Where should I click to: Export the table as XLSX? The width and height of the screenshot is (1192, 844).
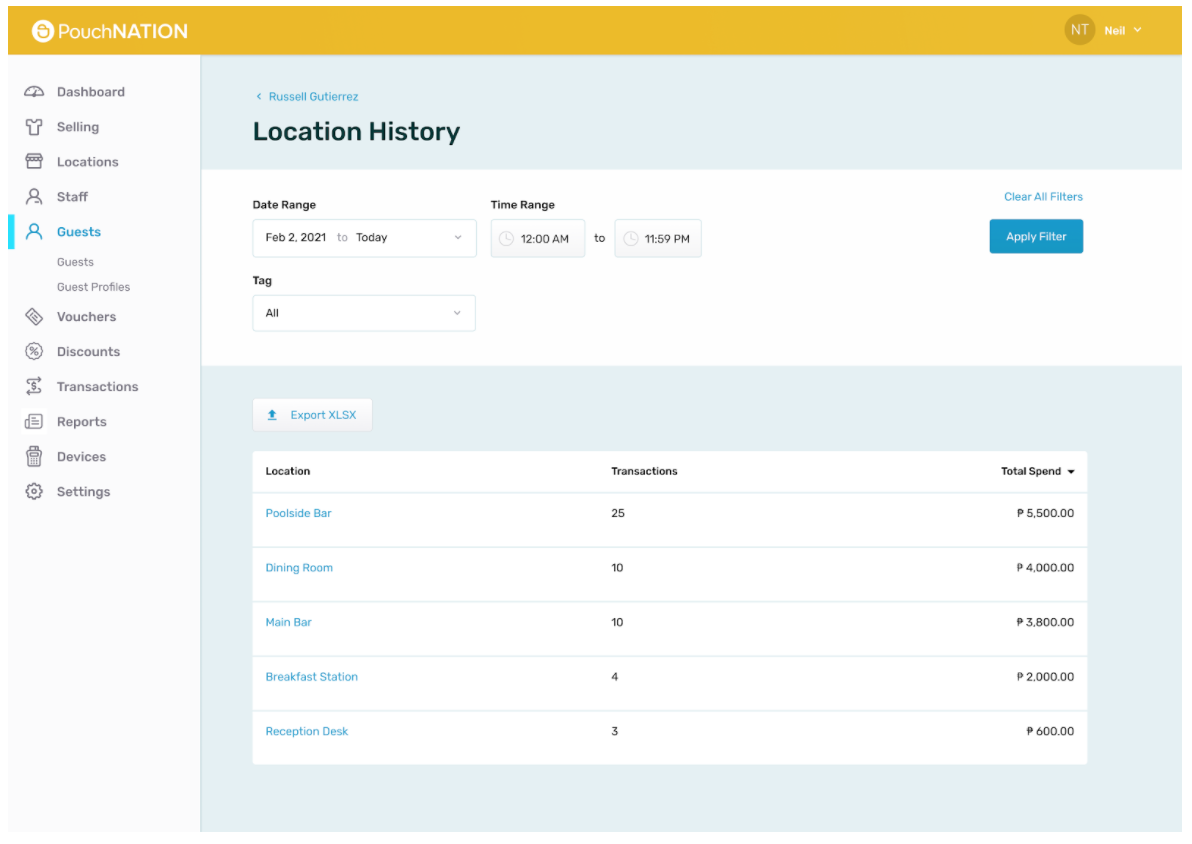(x=312, y=415)
